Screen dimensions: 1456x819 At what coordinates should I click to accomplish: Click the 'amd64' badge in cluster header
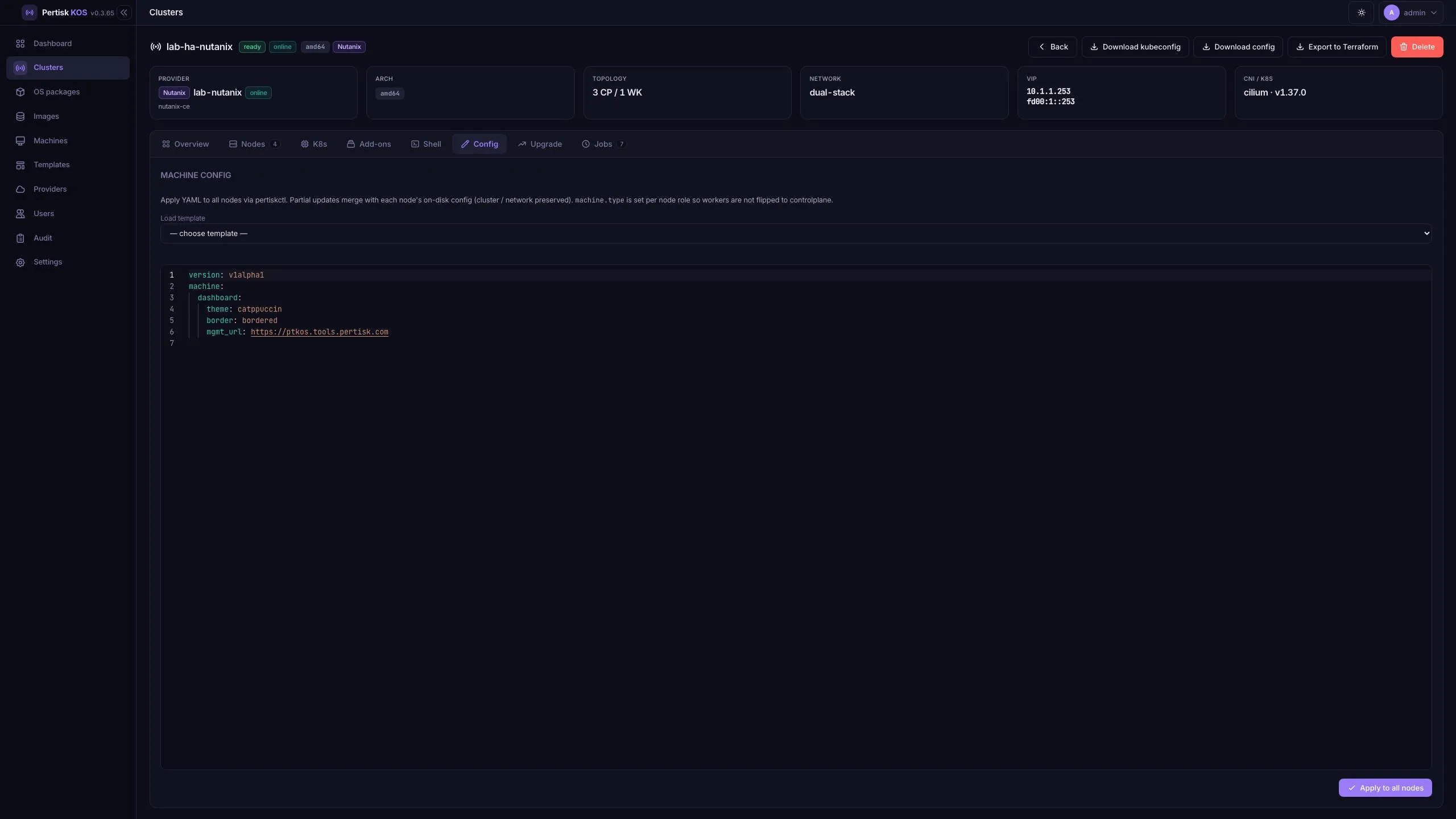coord(315,47)
